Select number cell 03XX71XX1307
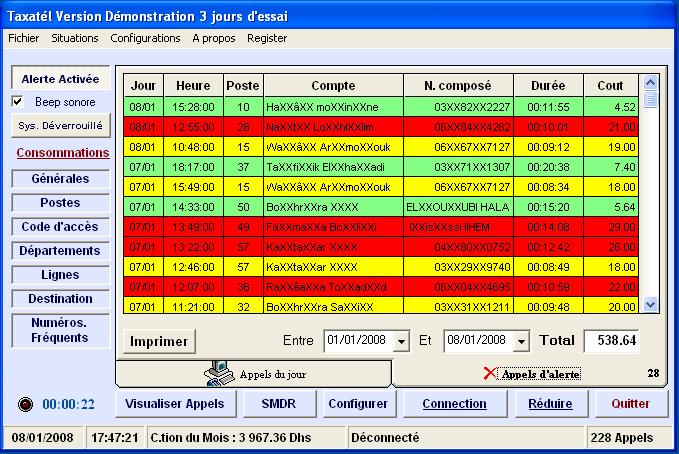Screen dimensions: 679x454 (x=459, y=167)
